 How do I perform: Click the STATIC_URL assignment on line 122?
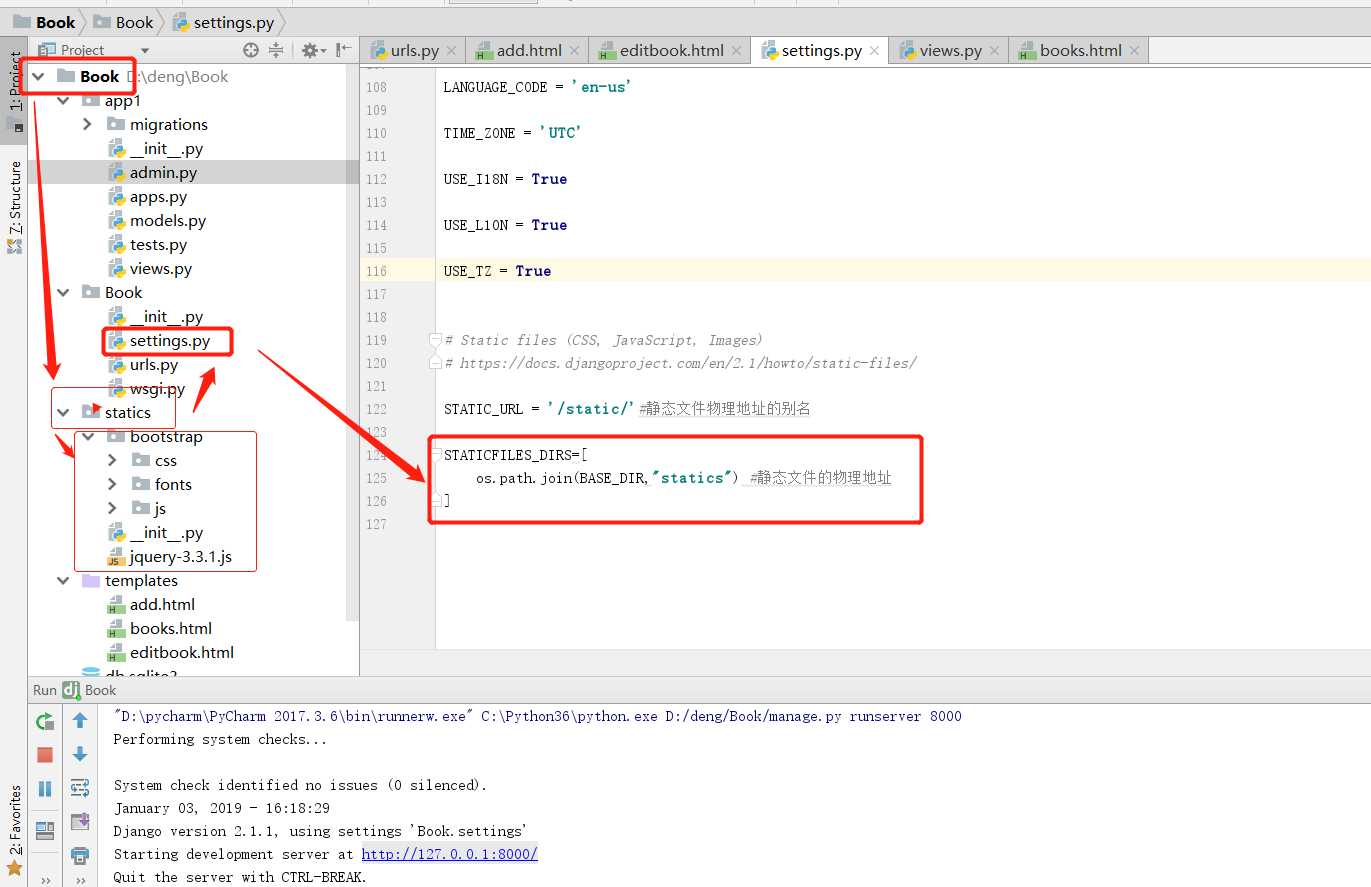pyautogui.click(x=539, y=409)
